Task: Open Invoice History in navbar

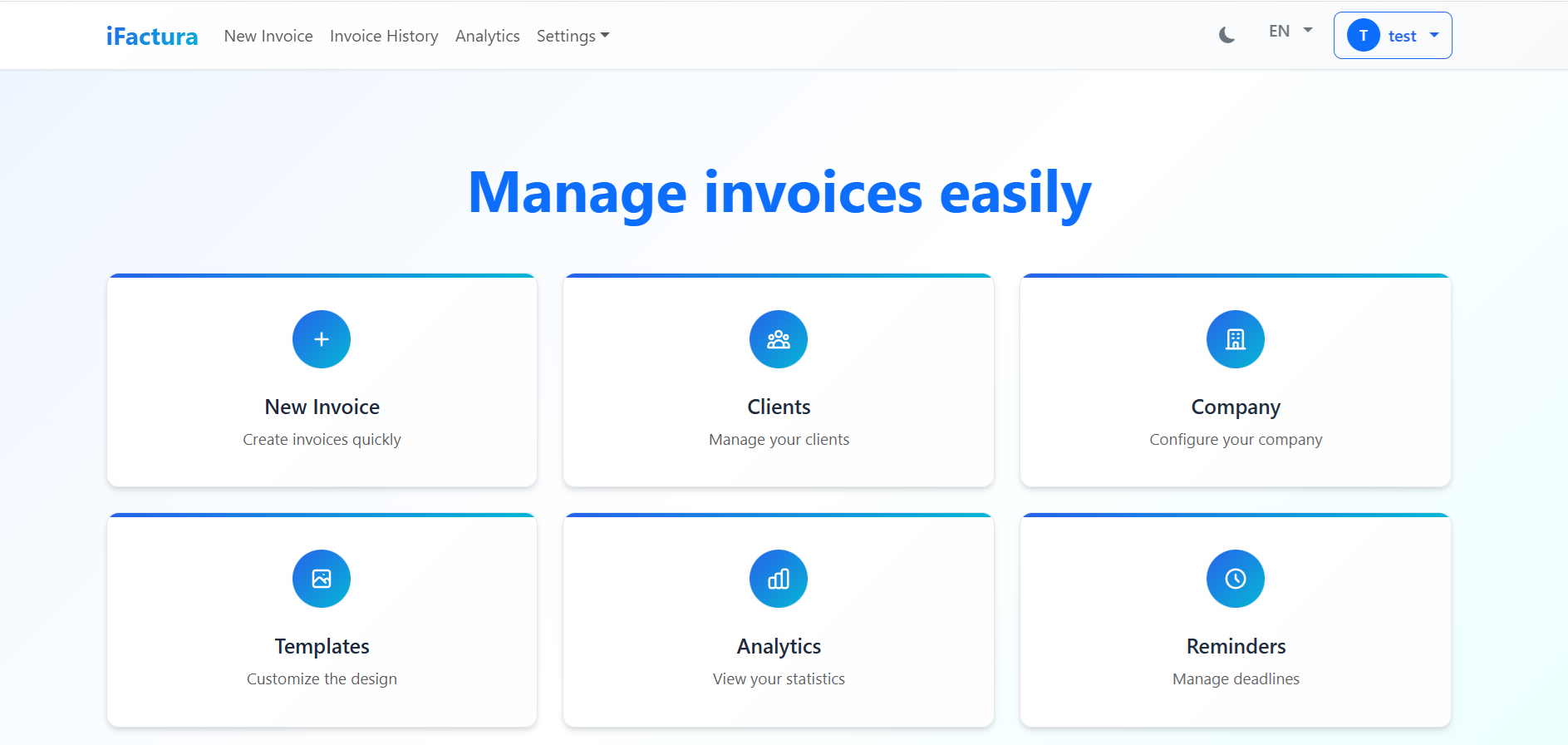Action: [384, 36]
